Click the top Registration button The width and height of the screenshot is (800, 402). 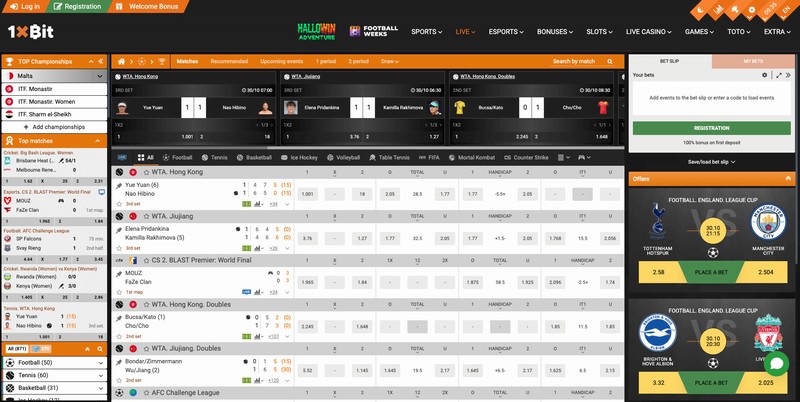(x=77, y=7)
